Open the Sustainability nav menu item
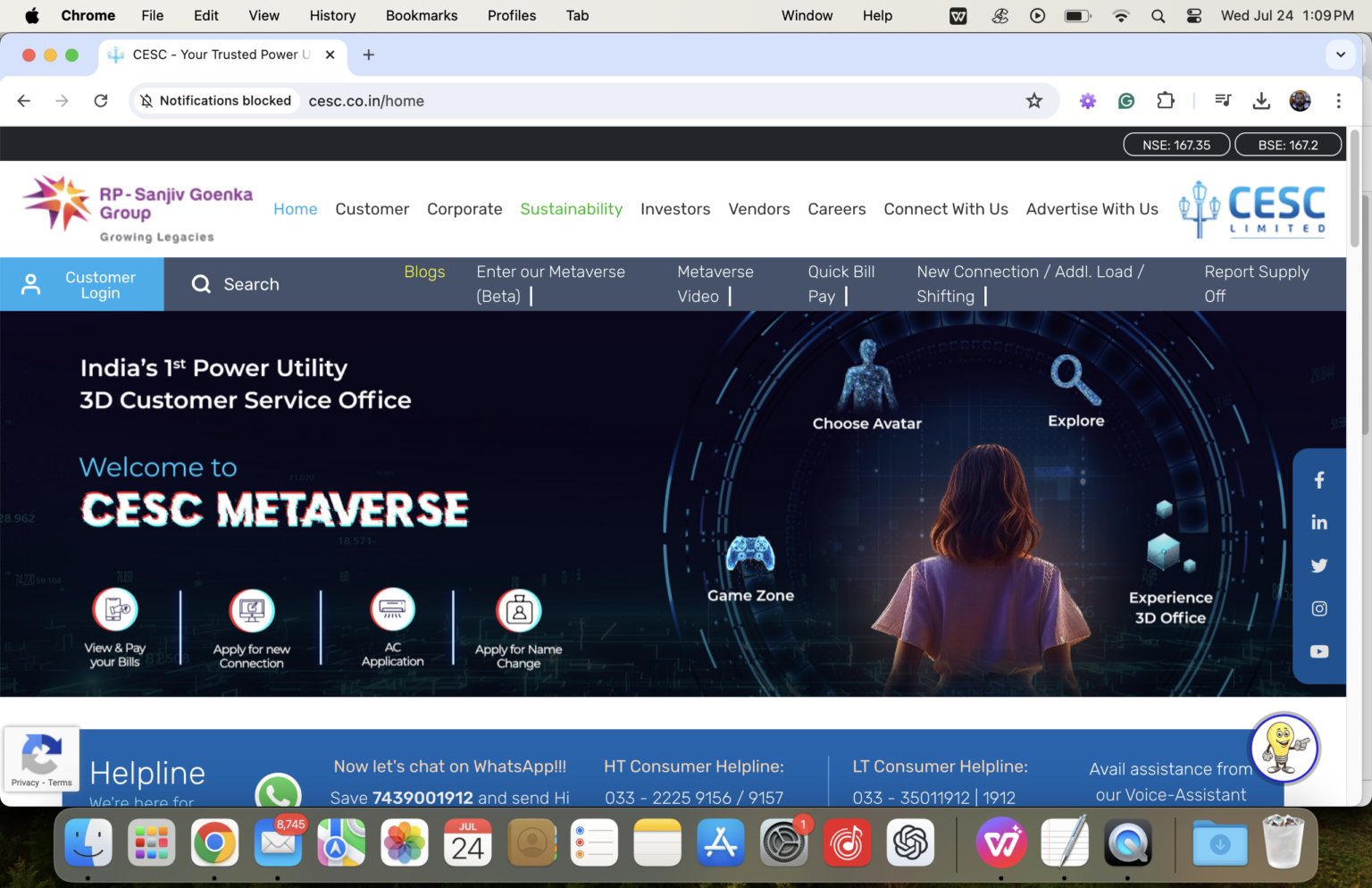The height and width of the screenshot is (888, 1372). 571,209
